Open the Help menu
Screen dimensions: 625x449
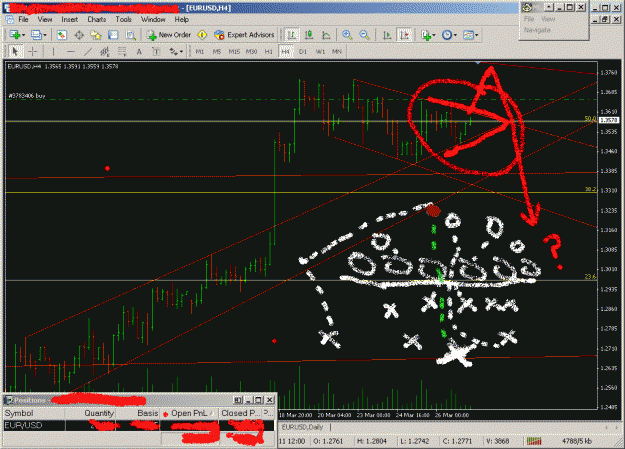click(181, 19)
